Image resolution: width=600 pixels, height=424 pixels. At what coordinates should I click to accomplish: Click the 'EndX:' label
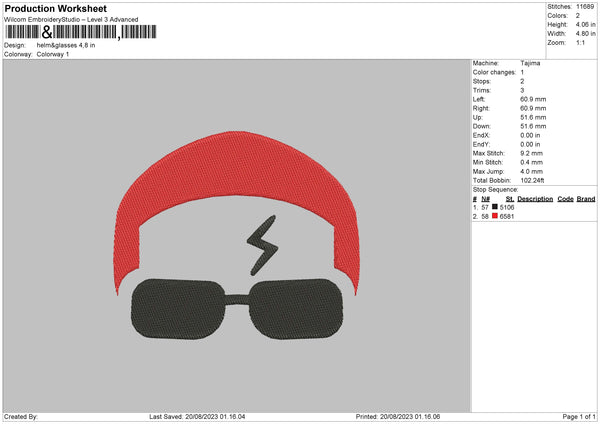click(x=481, y=135)
